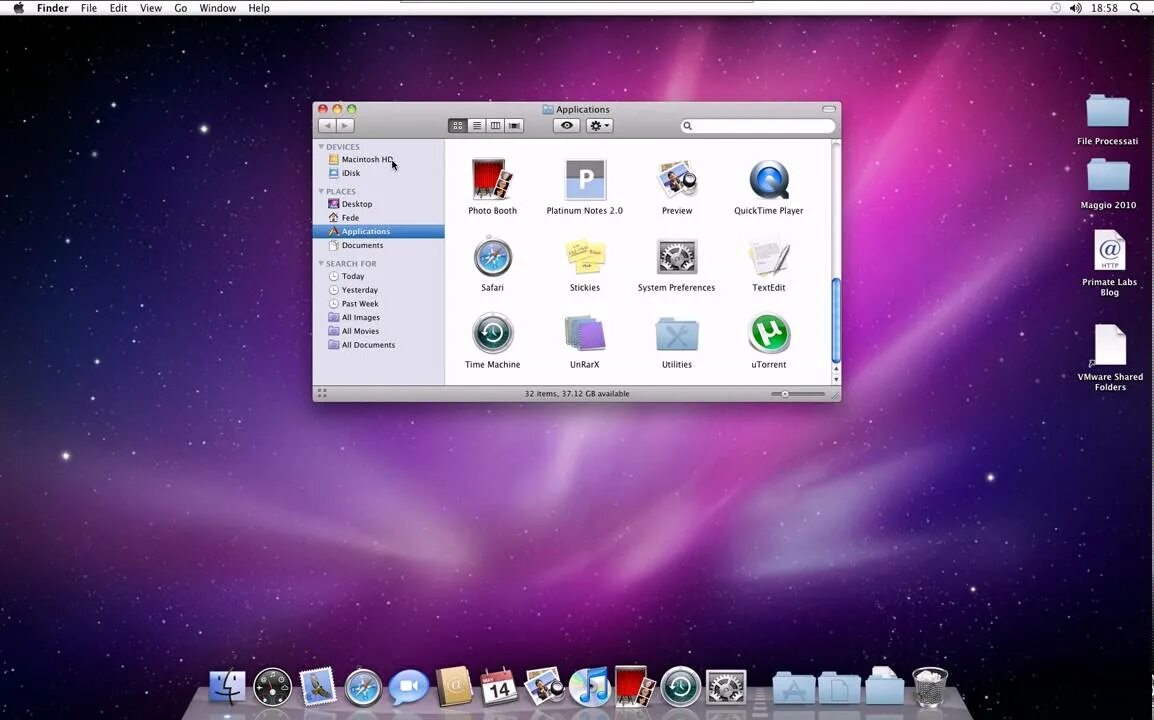Switch Finder to Cover Flow view
Image resolution: width=1154 pixels, height=720 pixels.
click(514, 126)
